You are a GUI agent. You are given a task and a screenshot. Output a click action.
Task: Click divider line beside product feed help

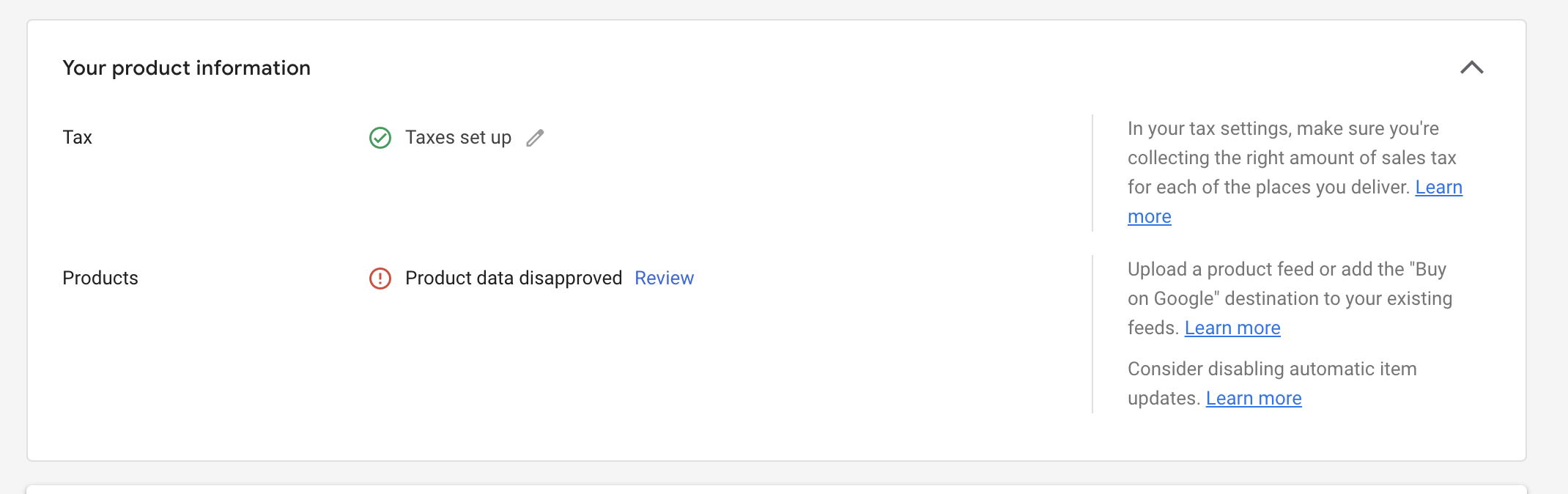click(1092, 334)
